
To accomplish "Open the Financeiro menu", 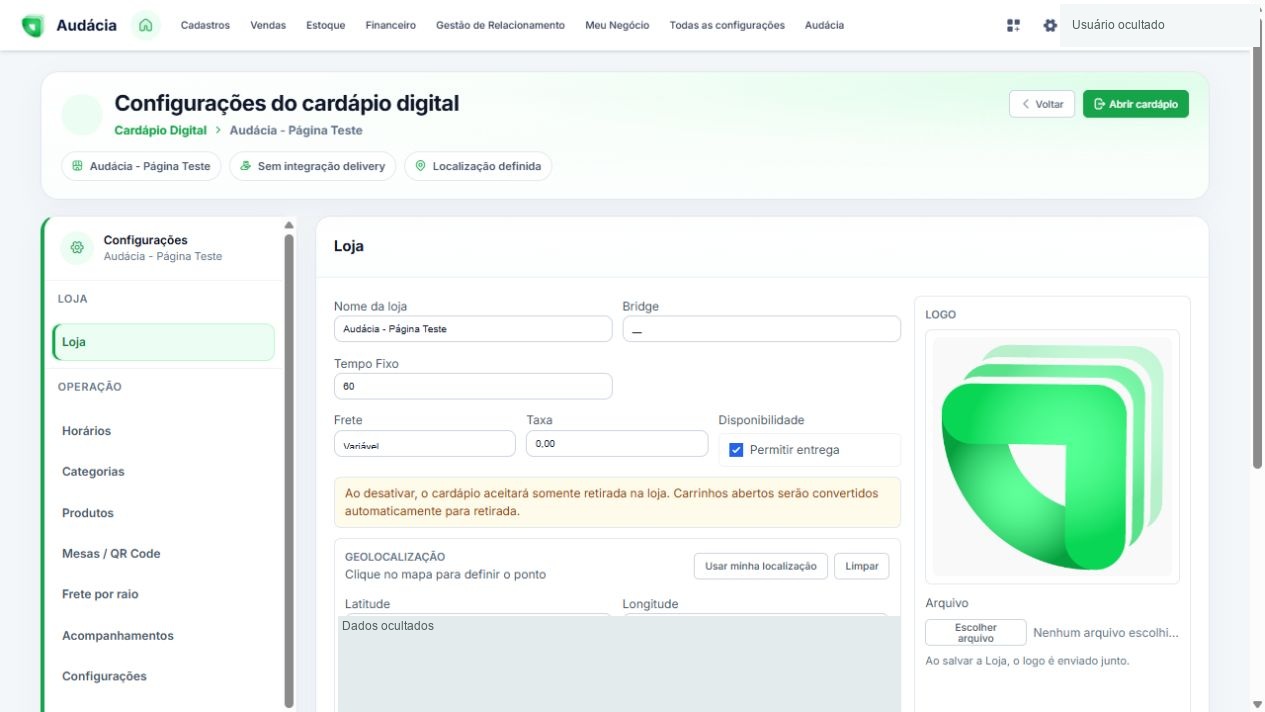I will coord(391,25).
